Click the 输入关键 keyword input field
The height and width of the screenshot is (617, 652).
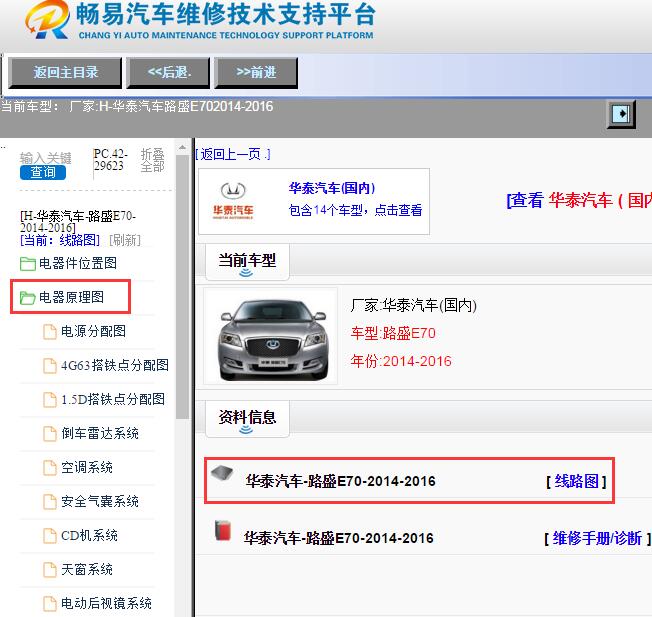click(46, 158)
